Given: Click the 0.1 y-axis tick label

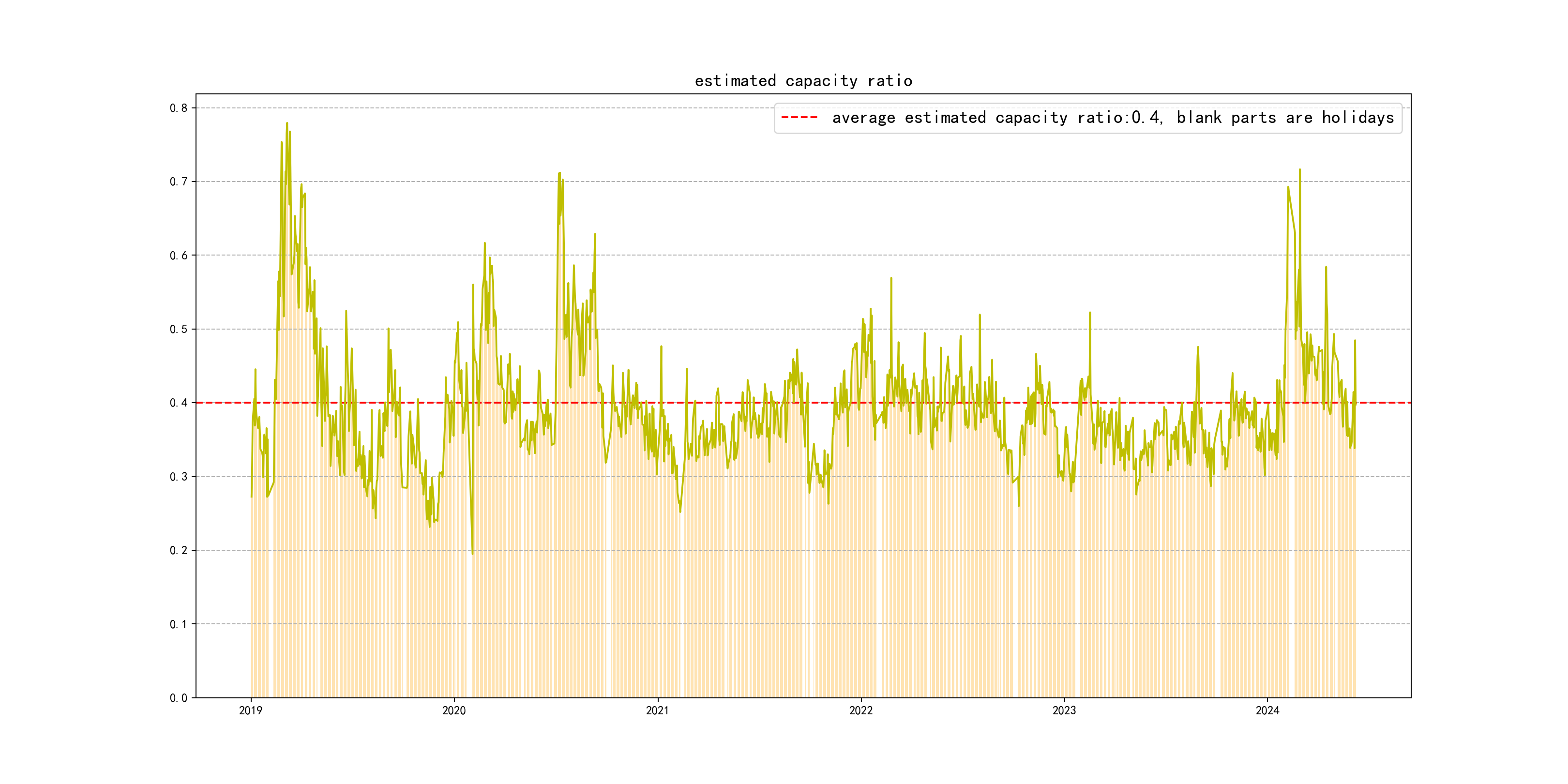Looking at the screenshot, I should click(179, 624).
